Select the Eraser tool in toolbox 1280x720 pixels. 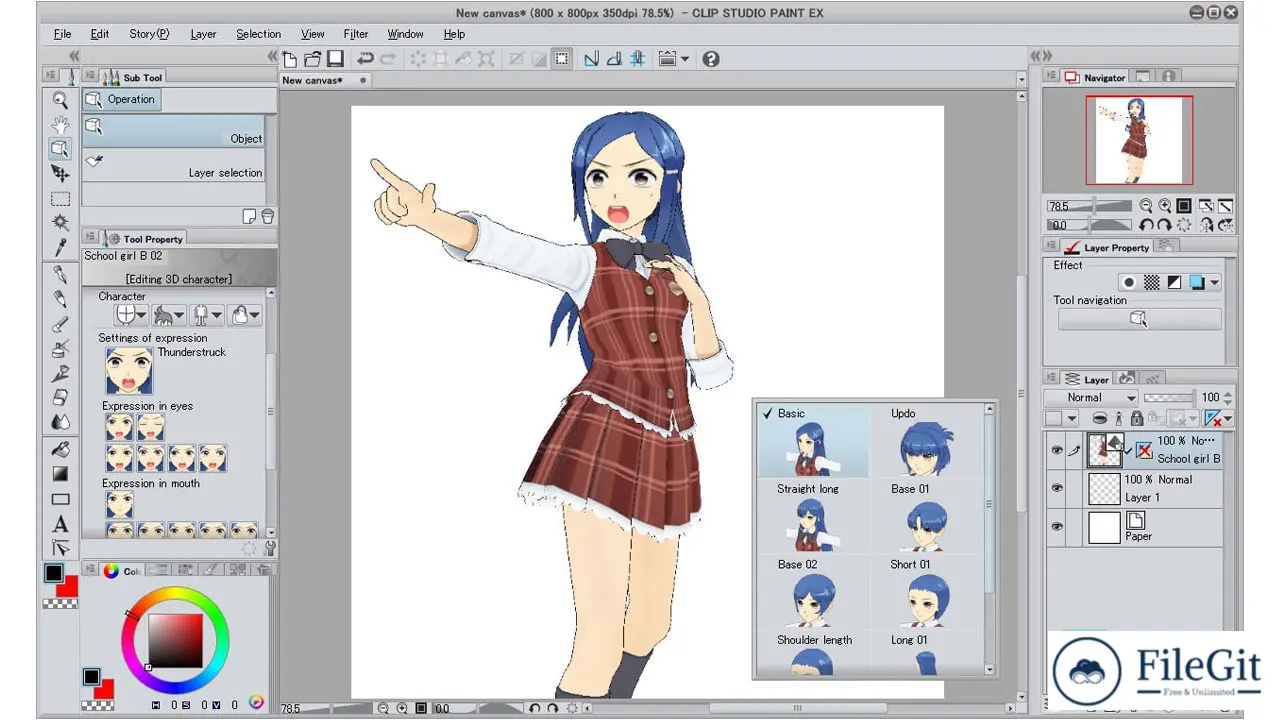click(x=60, y=398)
